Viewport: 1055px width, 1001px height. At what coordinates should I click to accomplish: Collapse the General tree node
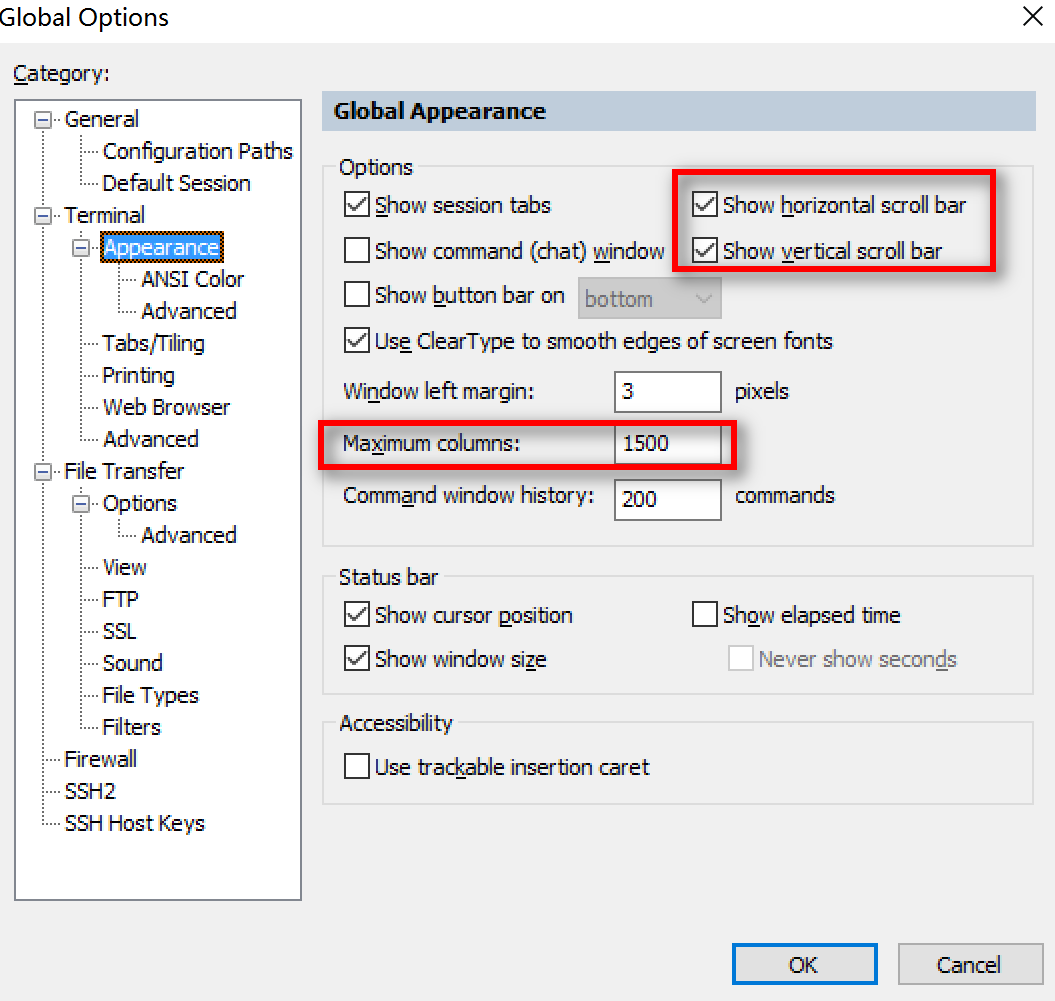(x=43, y=120)
